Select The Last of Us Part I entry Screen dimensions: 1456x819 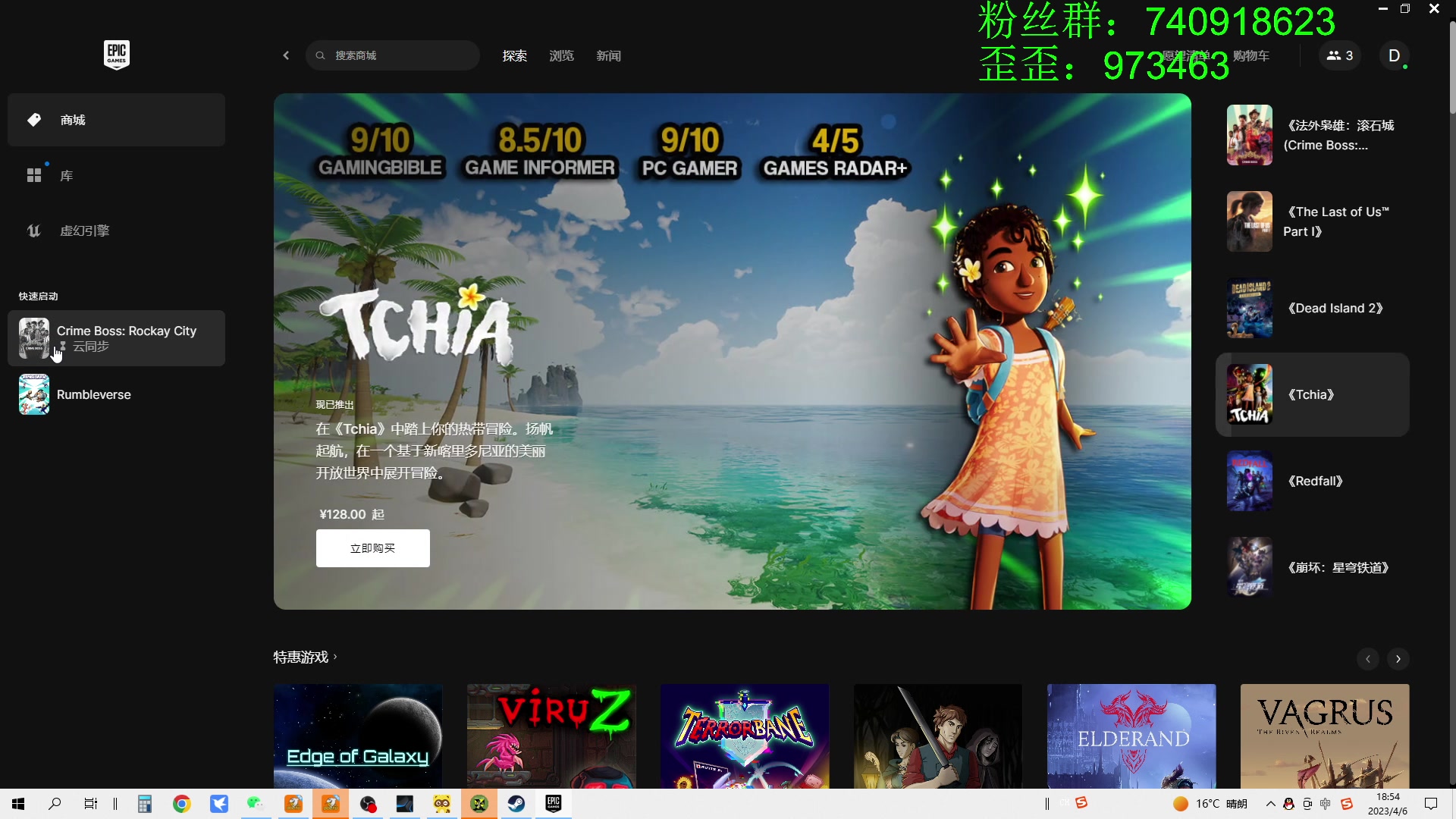(x=1313, y=221)
